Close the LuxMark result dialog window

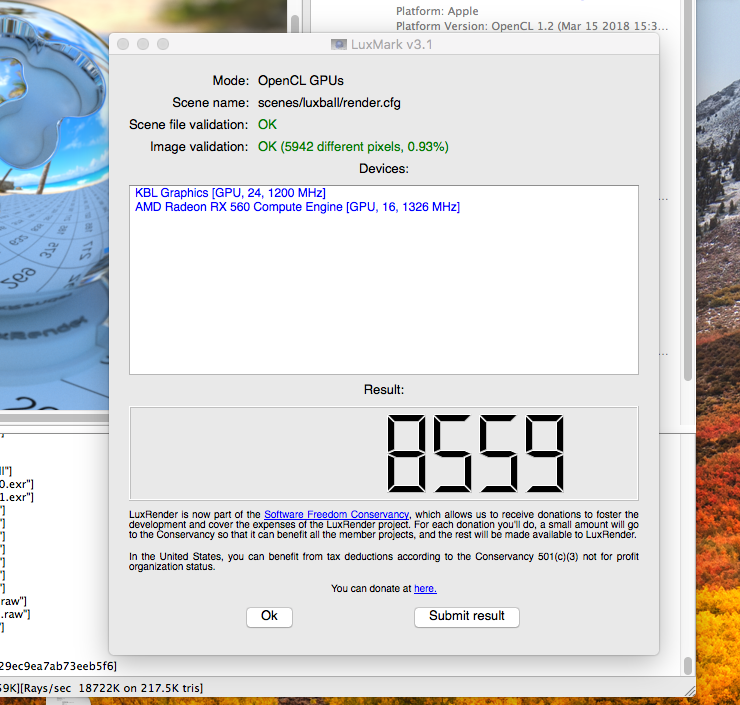[x=123, y=44]
